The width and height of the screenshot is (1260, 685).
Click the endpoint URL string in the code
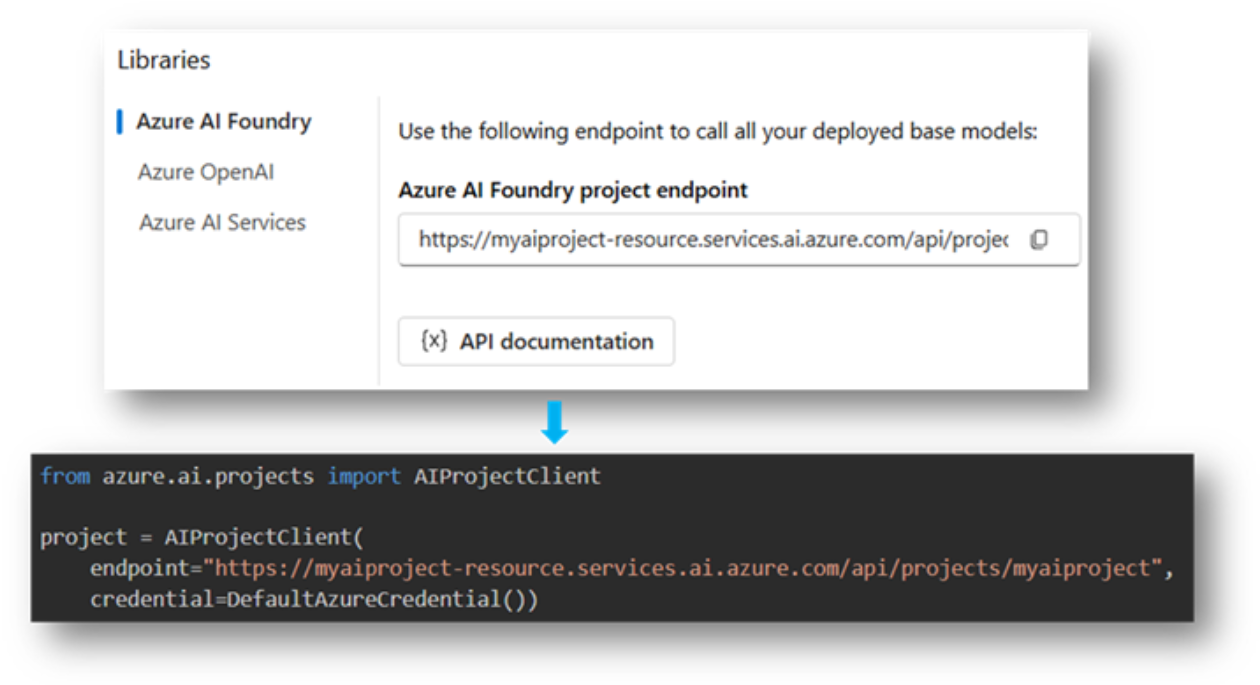click(x=683, y=568)
